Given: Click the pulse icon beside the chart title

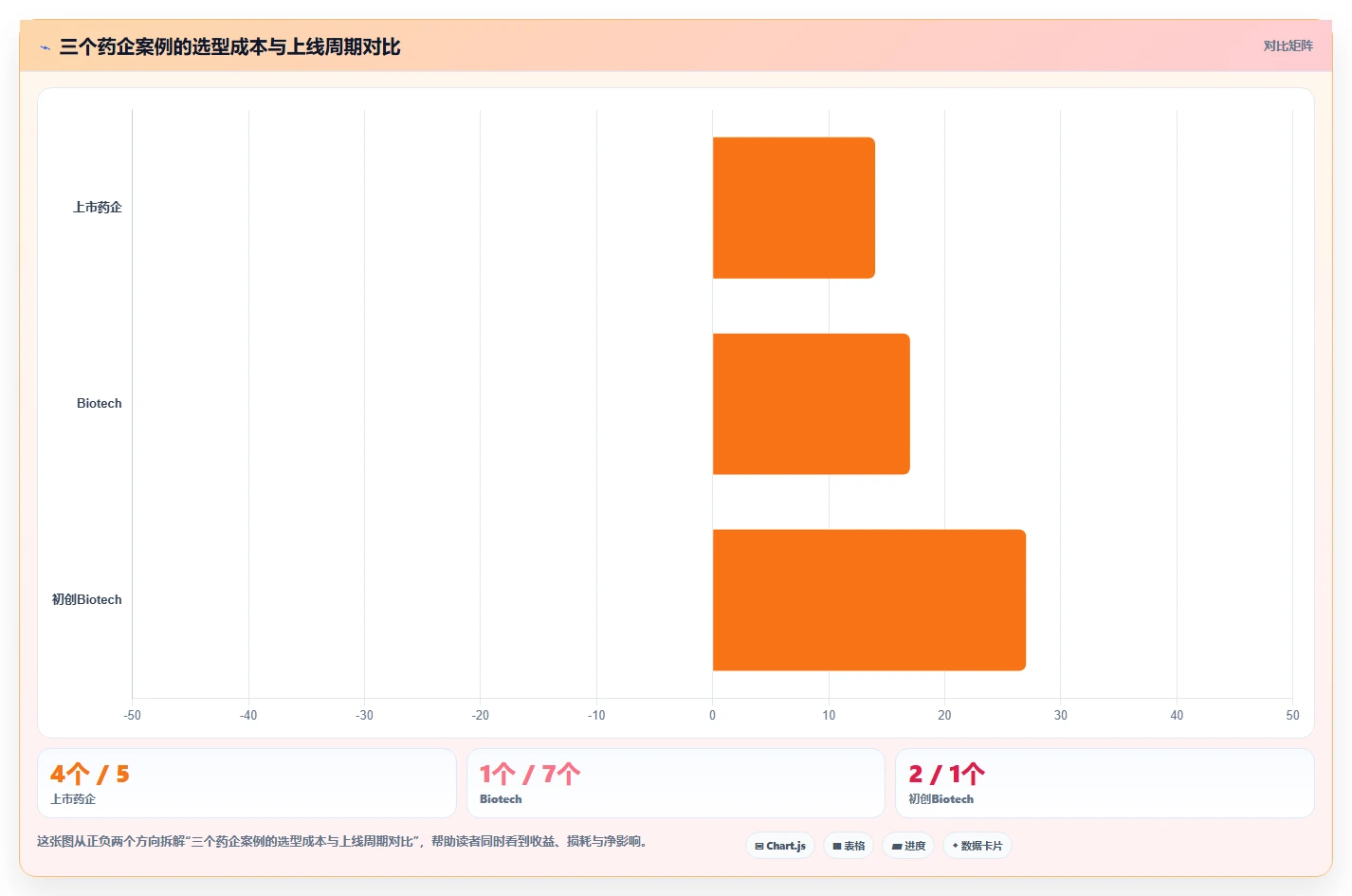Looking at the screenshot, I should [x=45, y=47].
